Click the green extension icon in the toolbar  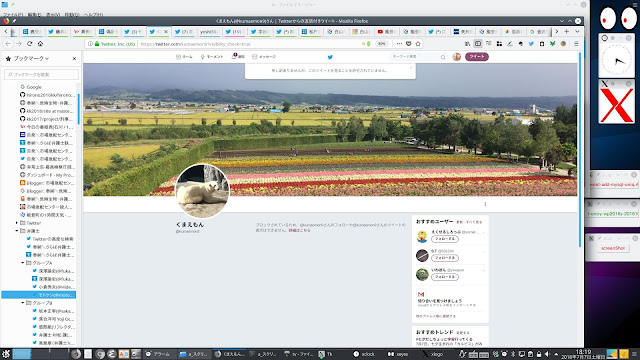552,44
